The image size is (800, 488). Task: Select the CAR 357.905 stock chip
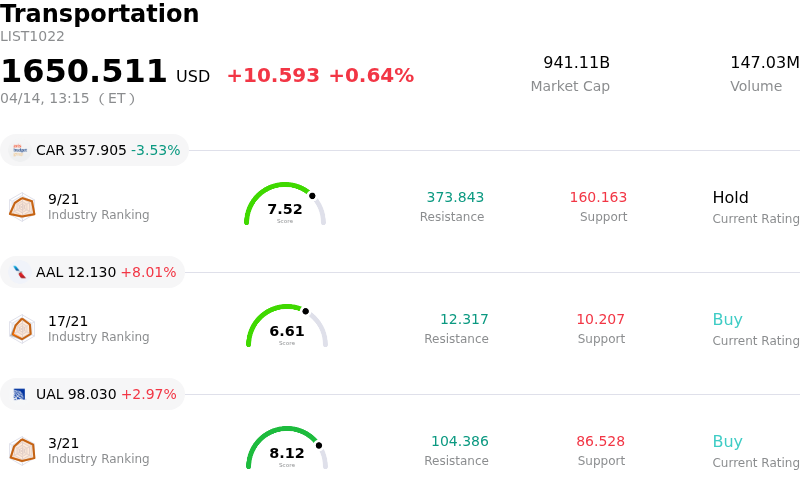(94, 150)
